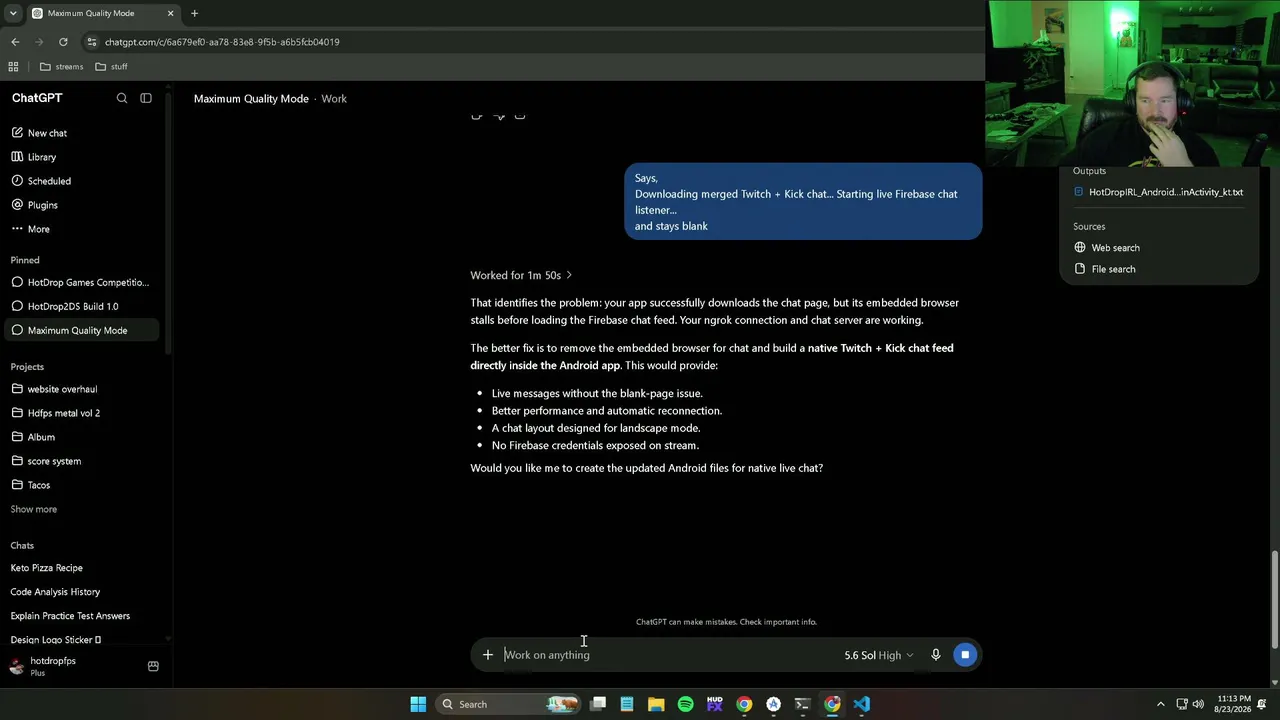Show more projects in sidebar
This screenshot has width=1280, height=720.
coord(34,509)
